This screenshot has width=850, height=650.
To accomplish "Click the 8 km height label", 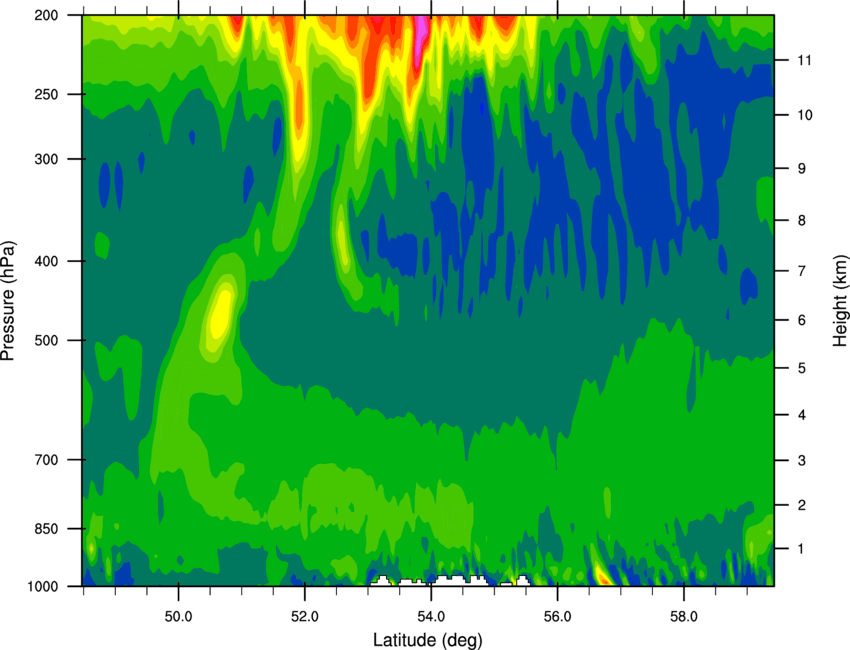I will click(x=801, y=220).
